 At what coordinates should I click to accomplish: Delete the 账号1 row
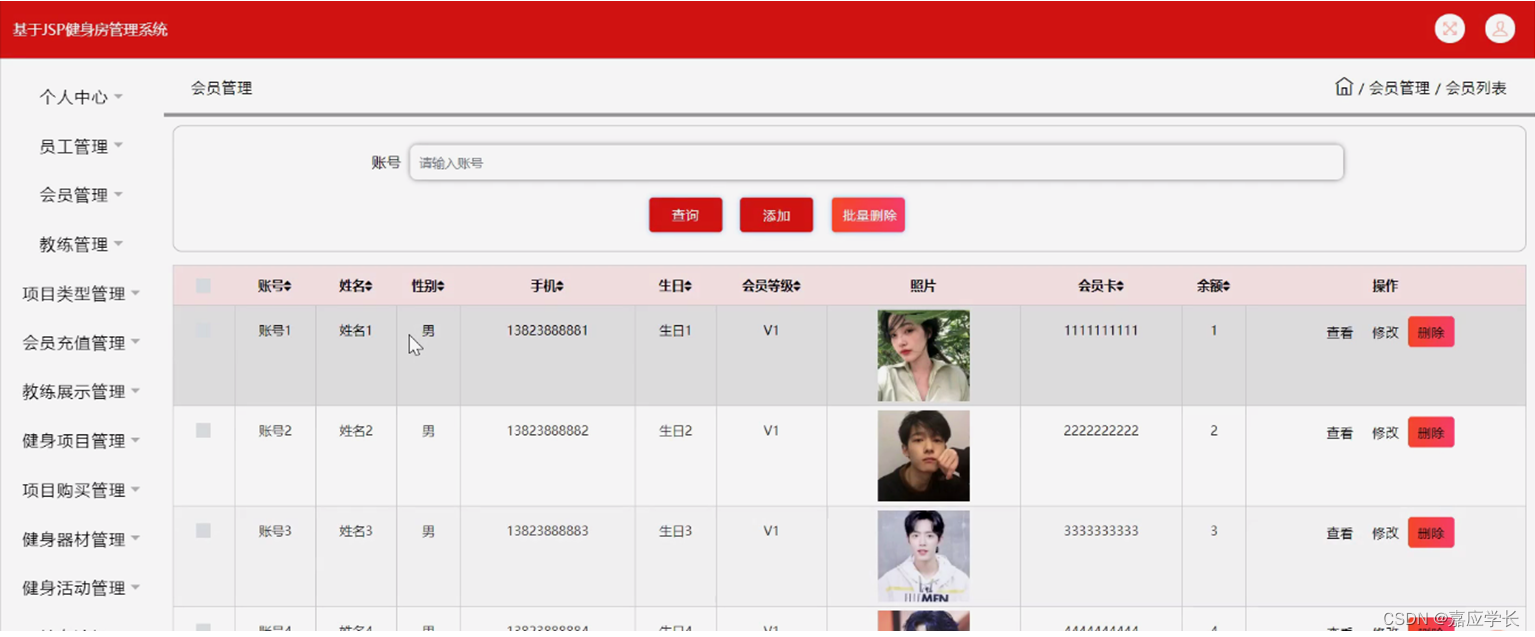(x=1431, y=332)
